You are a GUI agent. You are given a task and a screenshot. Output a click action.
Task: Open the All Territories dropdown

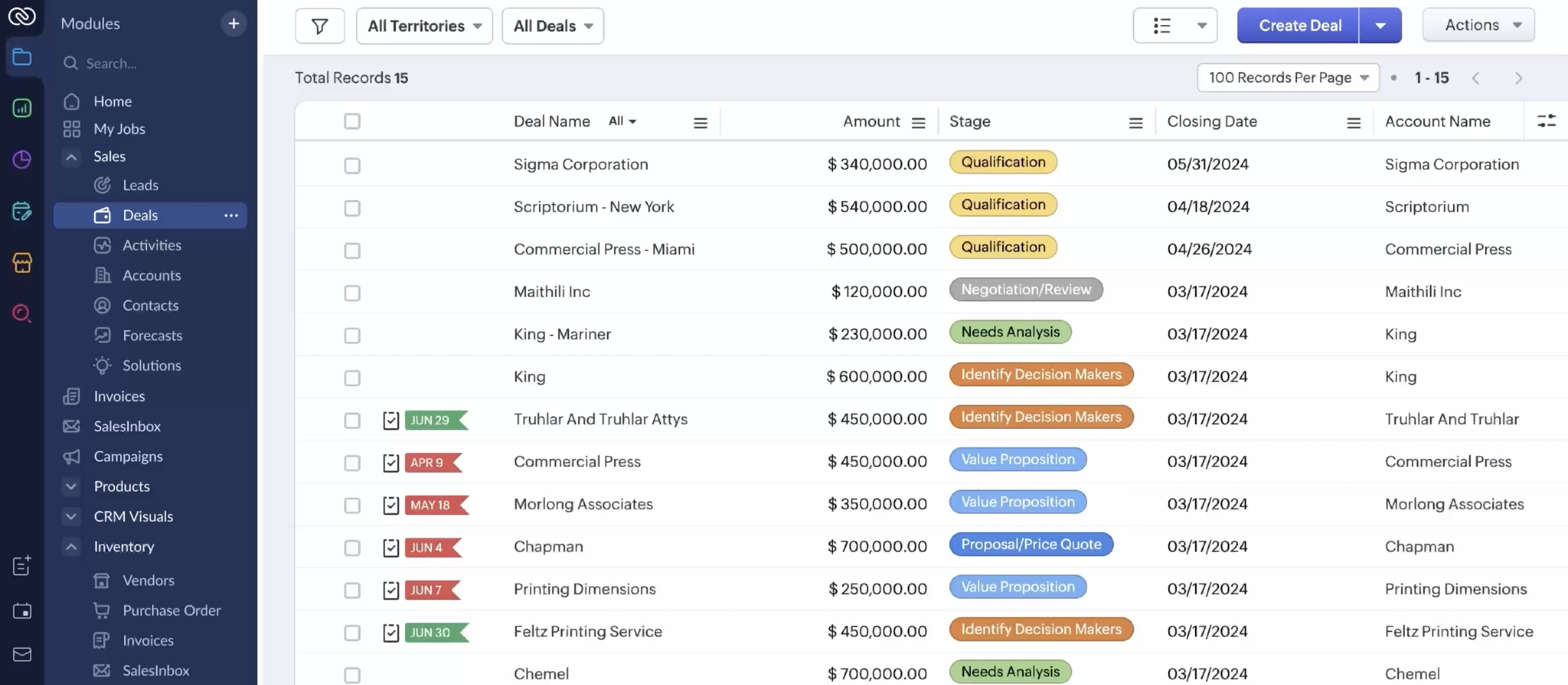[x=424, y=26]
